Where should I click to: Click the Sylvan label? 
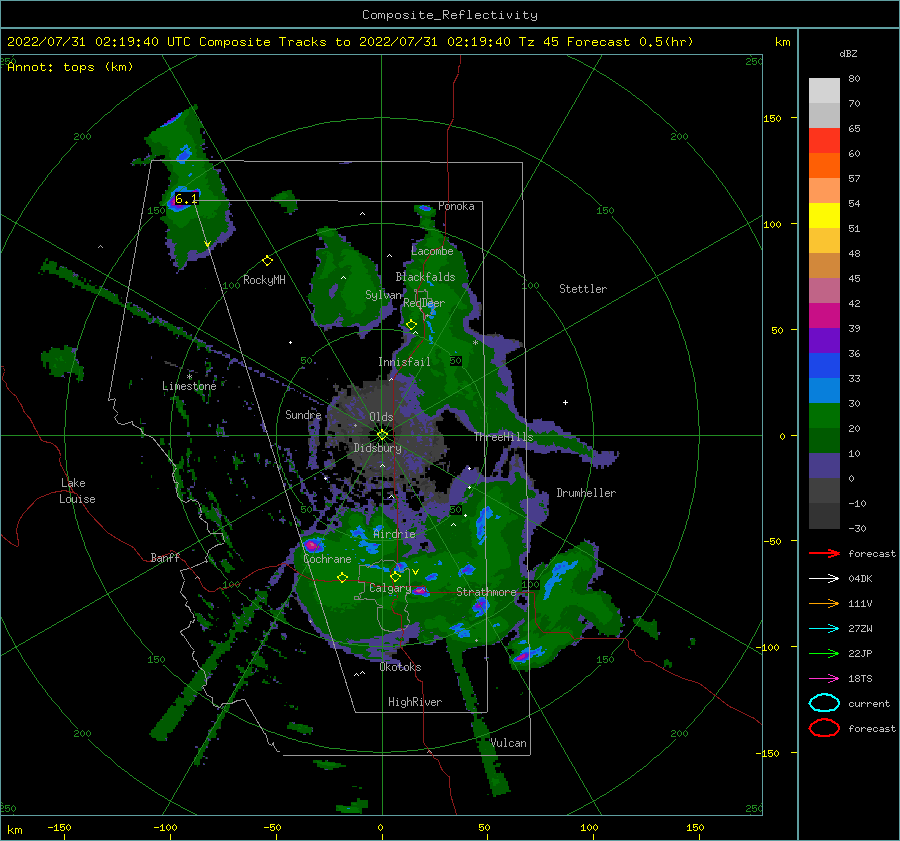pos(383,295)
